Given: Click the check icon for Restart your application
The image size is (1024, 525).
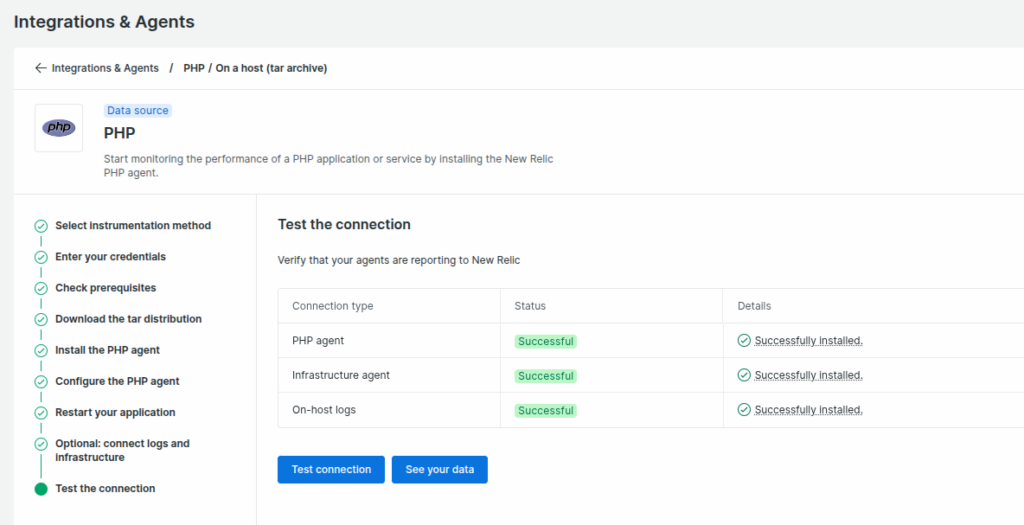Looking at the screenshot, I should click(x=41, y=413).
